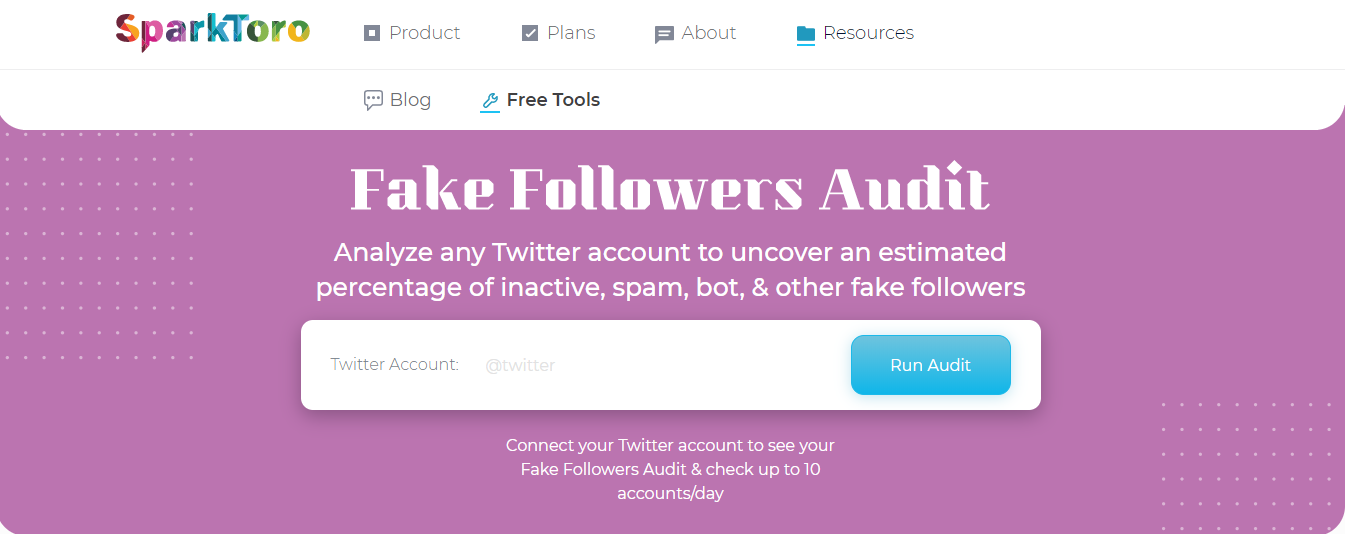Click the "Connect your Twitter account" note
This screenshot has width=1345, height=534.
click(x=670, y=469)
